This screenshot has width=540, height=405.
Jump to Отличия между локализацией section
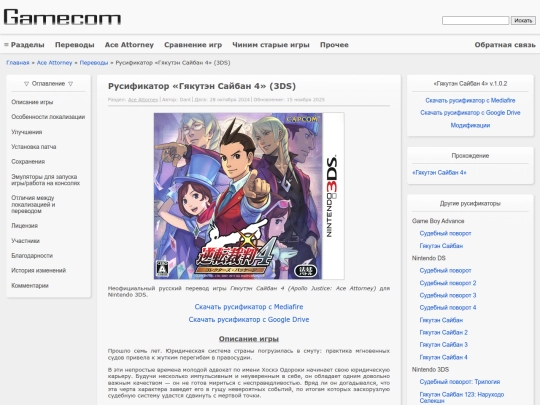pos(33,204)
